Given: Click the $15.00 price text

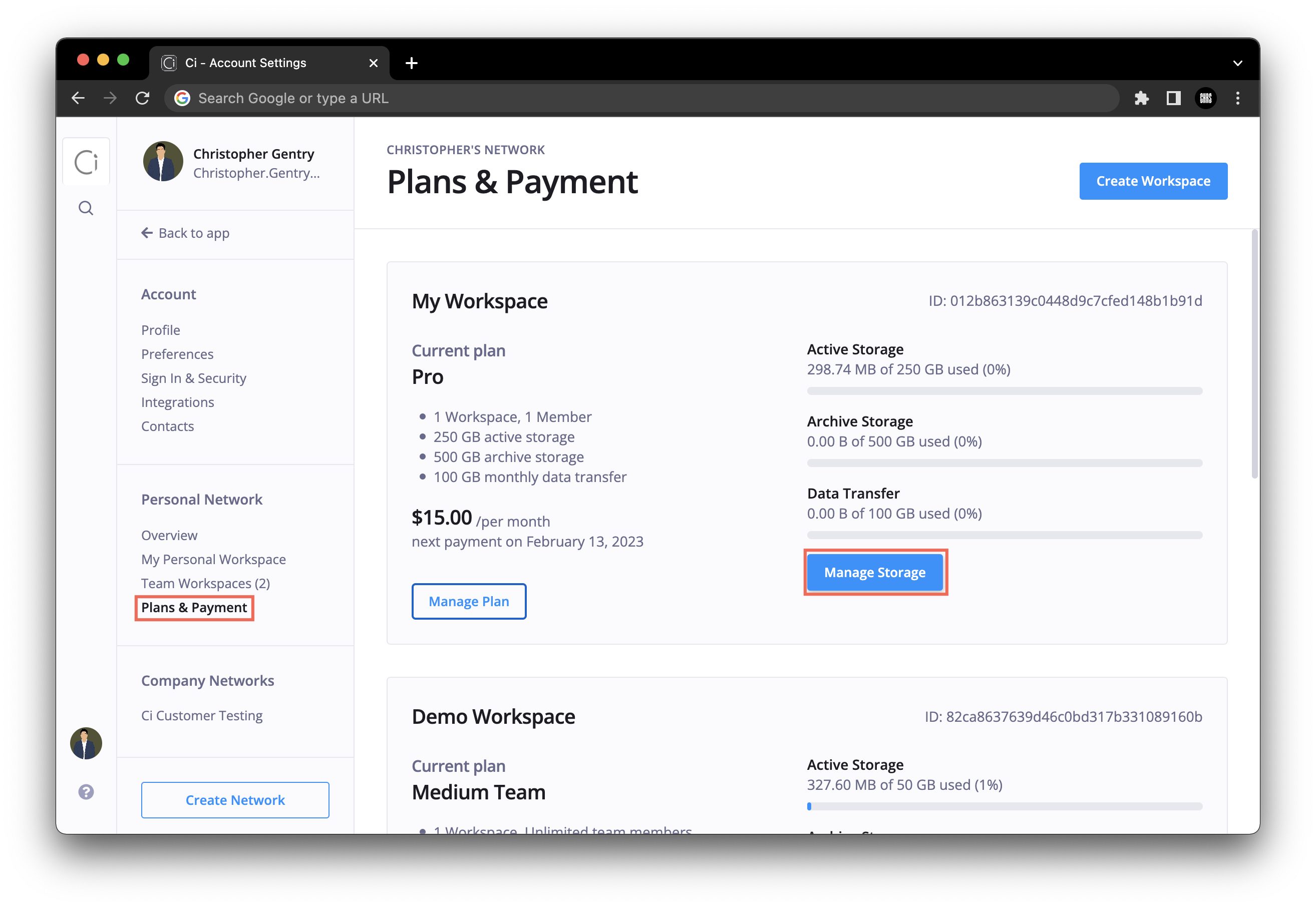Looking at the screenshot, I should [442, 518].
